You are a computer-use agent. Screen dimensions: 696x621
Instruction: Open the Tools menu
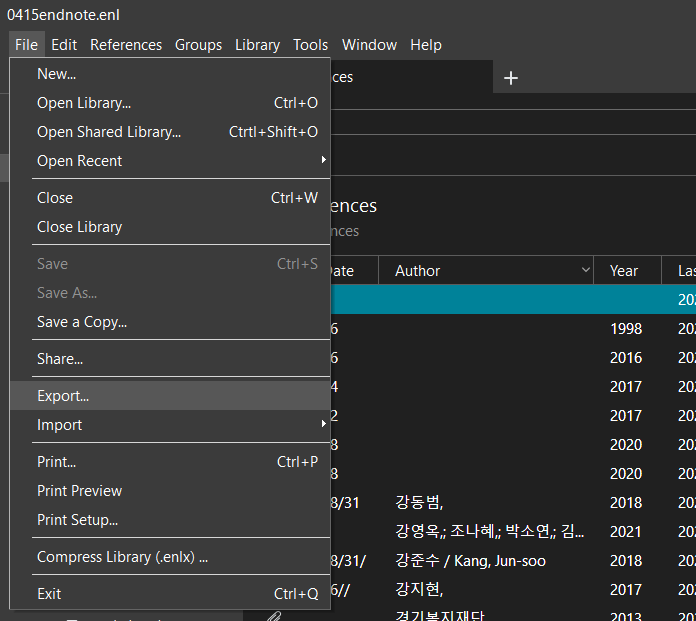click(311, 45)
